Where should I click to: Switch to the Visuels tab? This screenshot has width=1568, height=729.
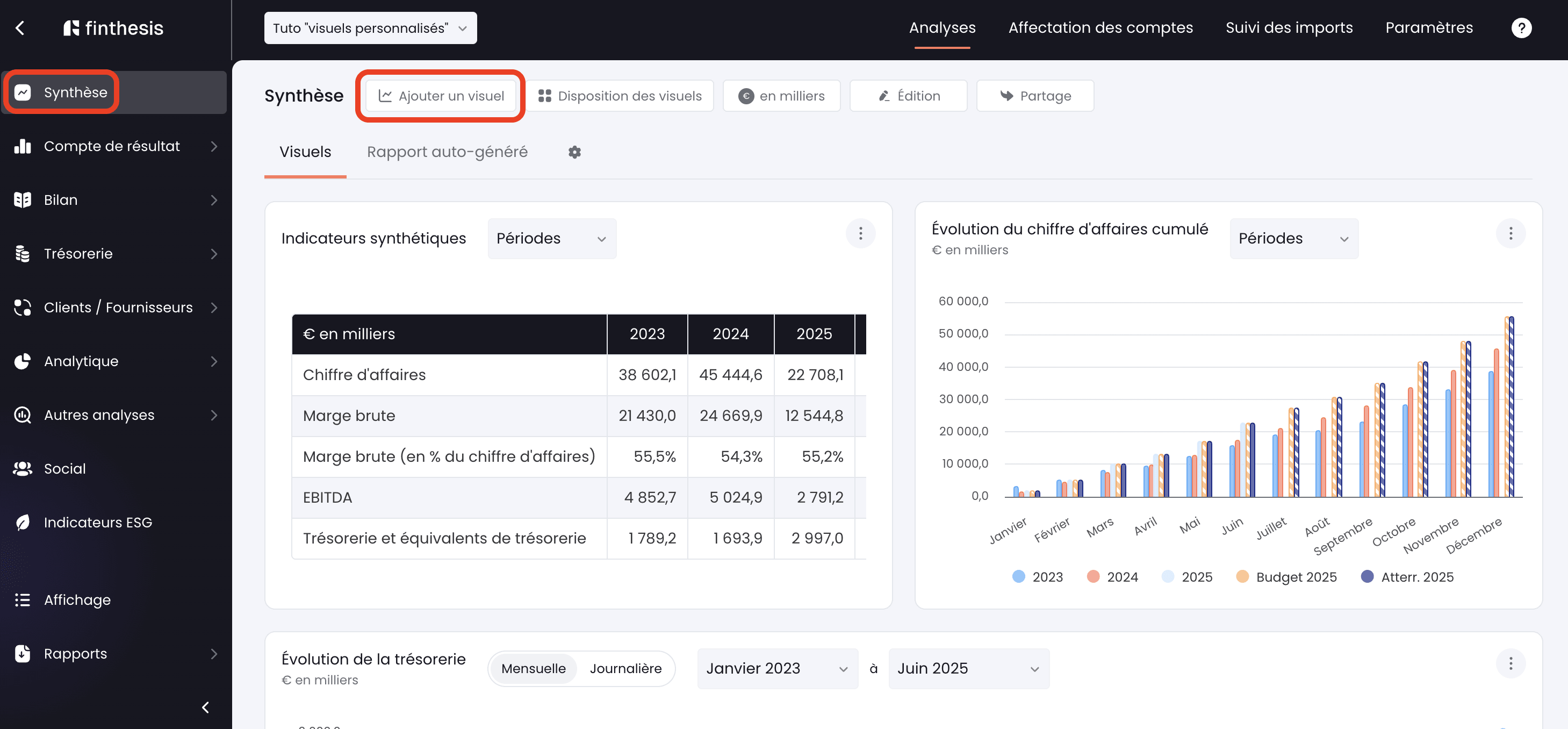305,152
